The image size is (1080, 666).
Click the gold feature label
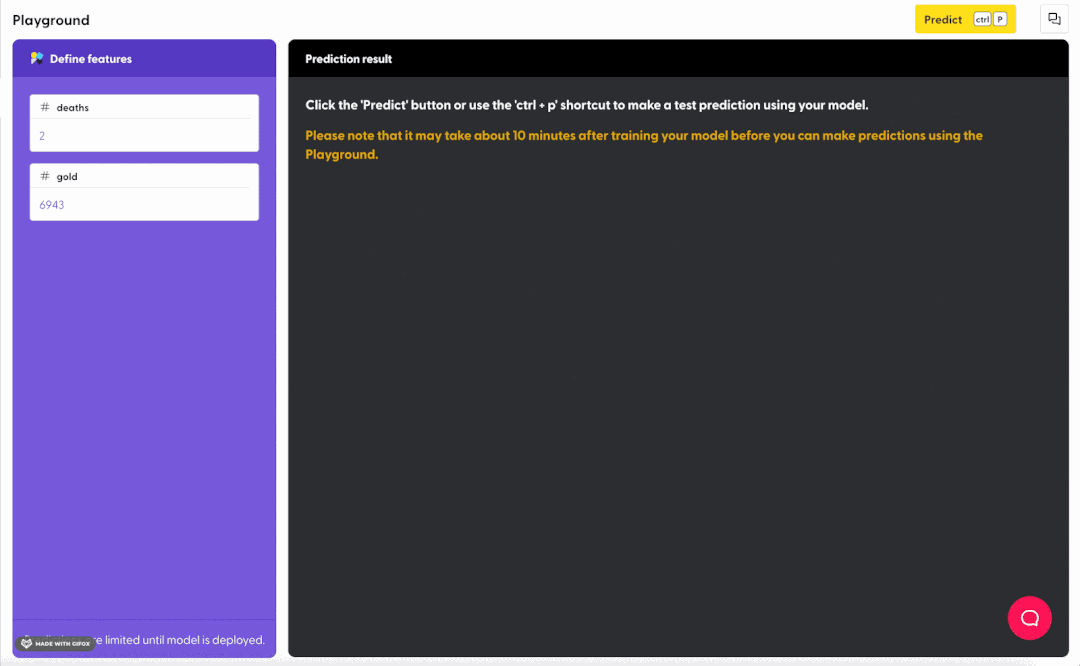pos(67,177)
